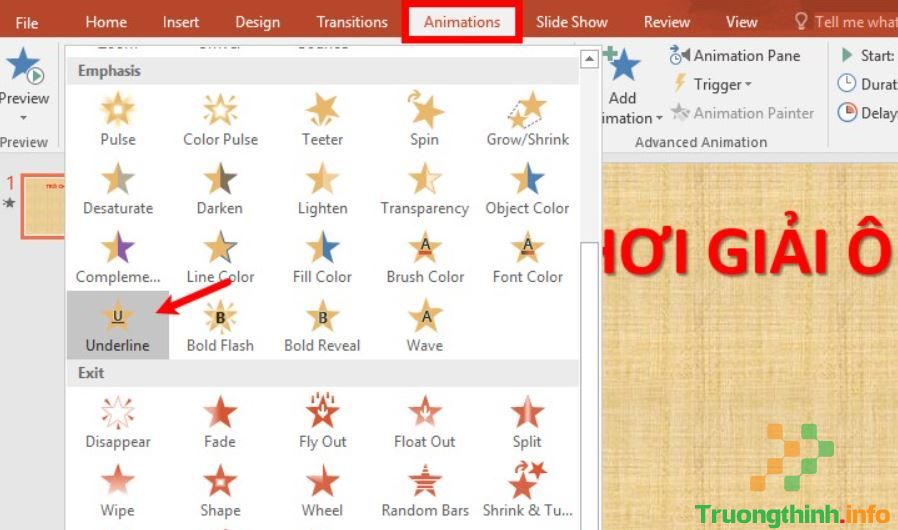Click the Emphasis section header

[x=323, y=71]
